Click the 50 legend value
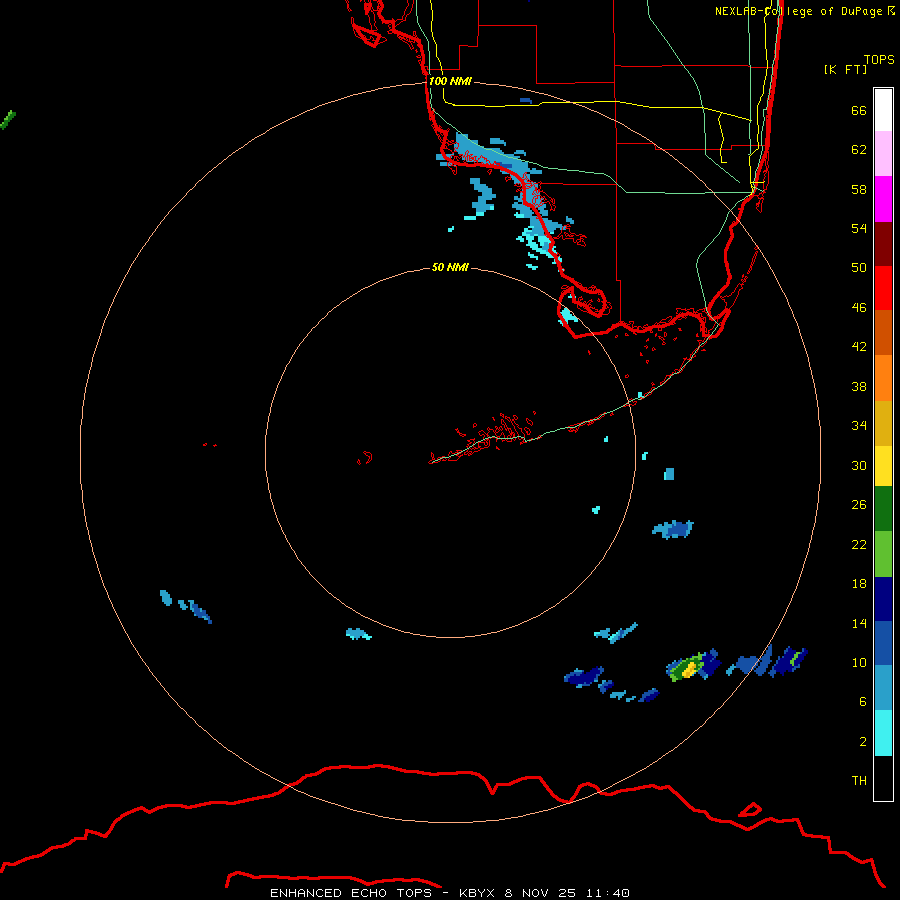Viewport: 900px width, 900px height. click(x=859, y=268)
